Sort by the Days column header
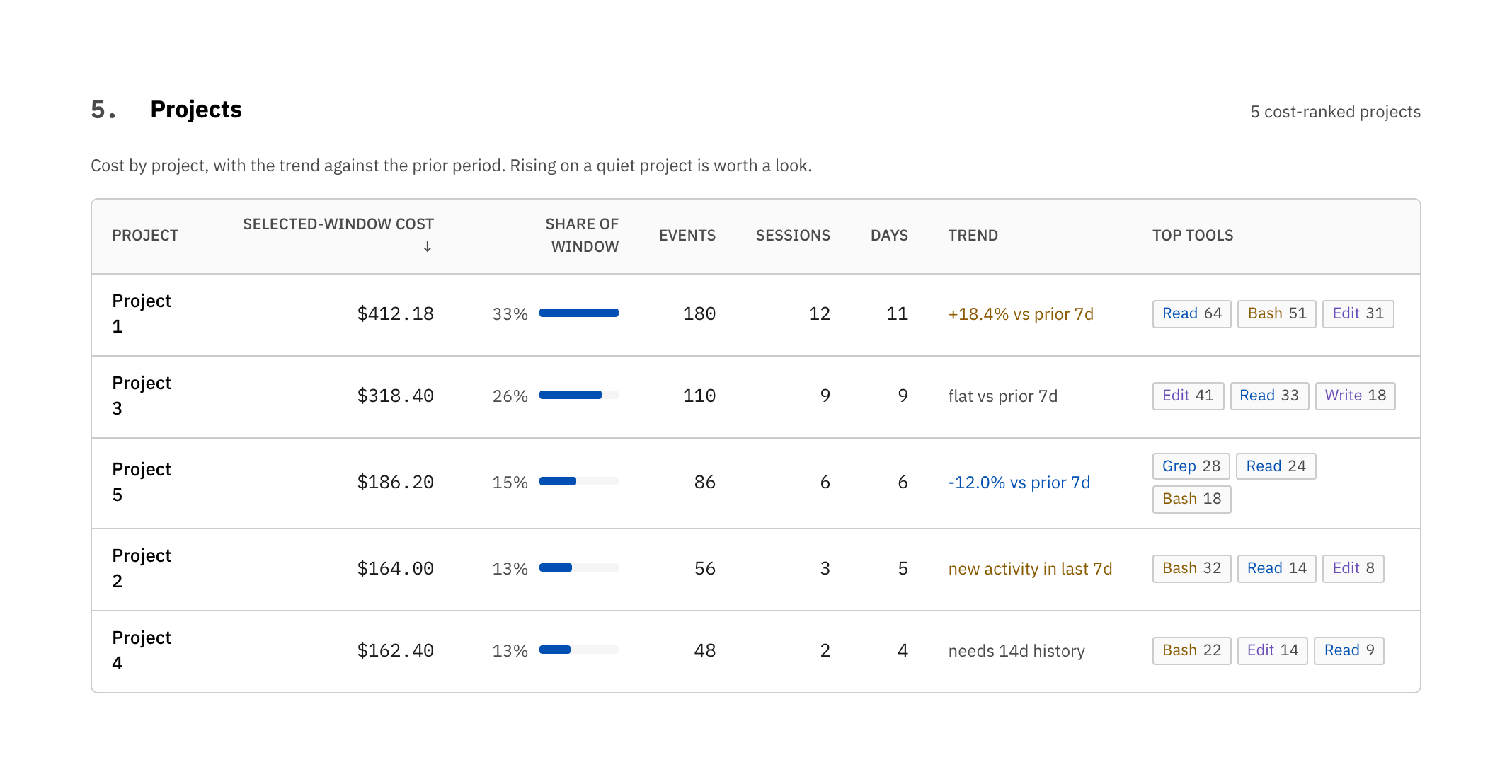This screenshot has width=1512, height=784. pyautogui.click(x=889, y=236)
